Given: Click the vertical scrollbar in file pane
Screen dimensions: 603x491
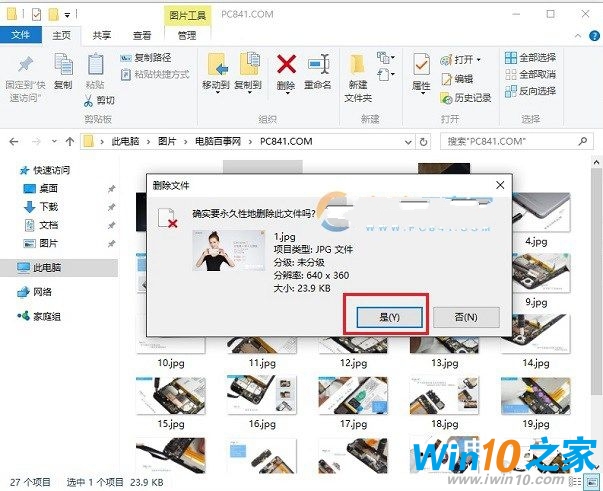Looking at the screenshot, I should click(597, 281).
